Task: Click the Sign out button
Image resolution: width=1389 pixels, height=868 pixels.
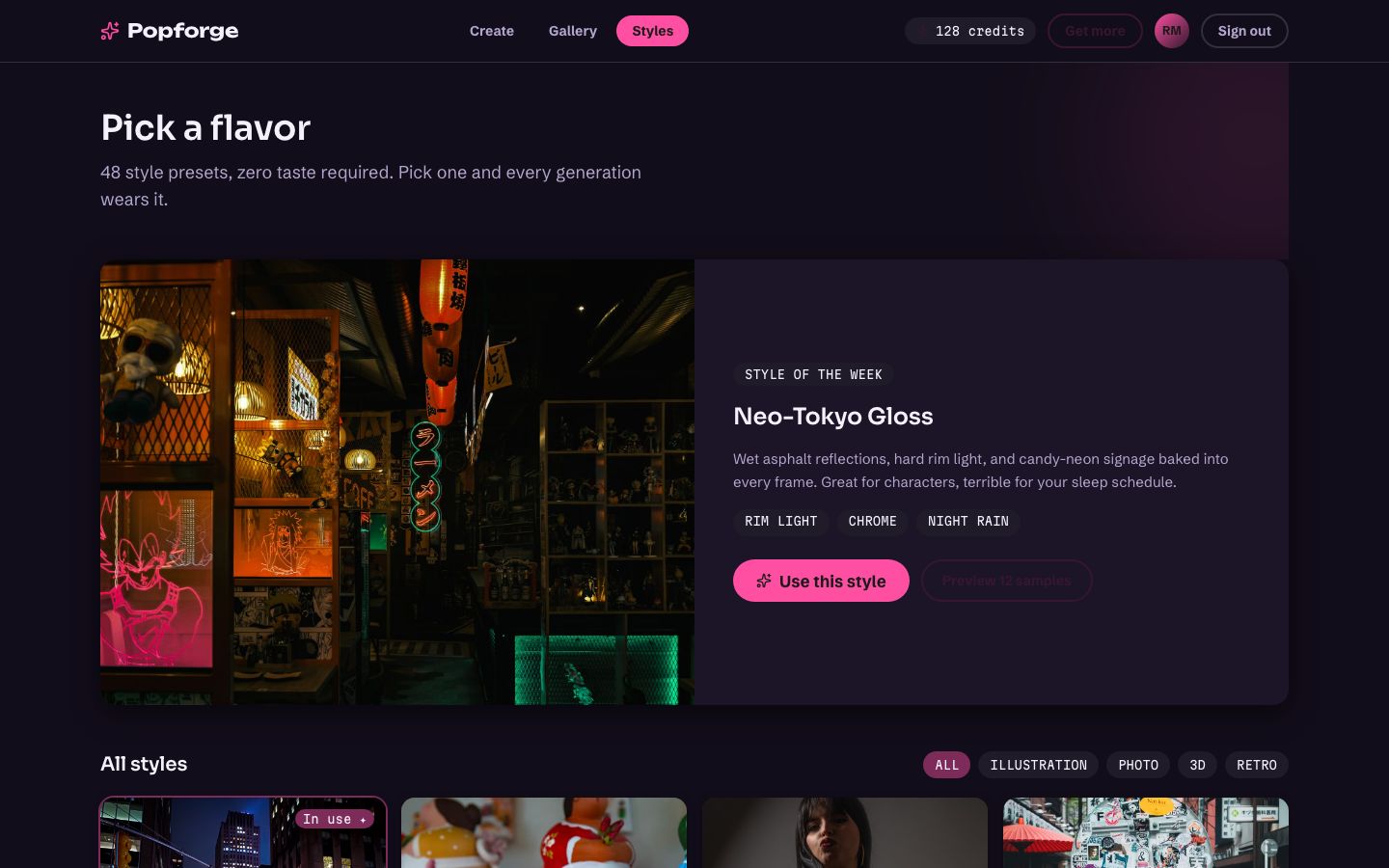Action: pos(1244,31)
